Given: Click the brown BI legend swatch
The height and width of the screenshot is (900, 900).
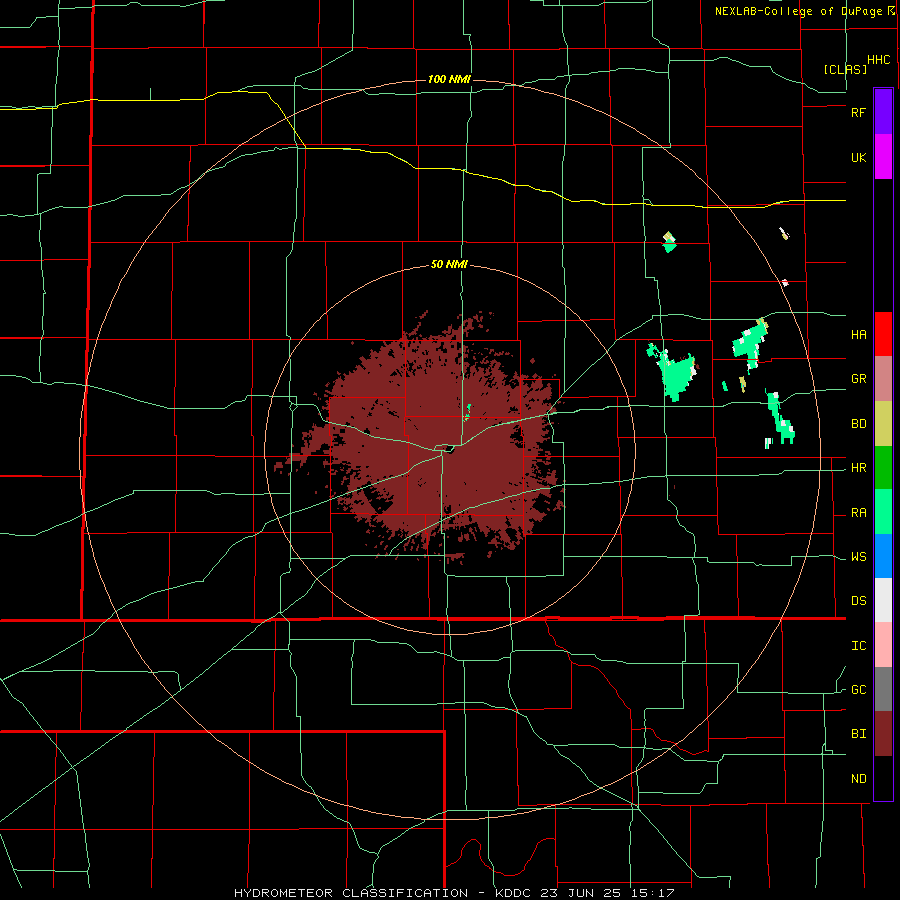Looking at the screenshot, I should coord(883,734).
